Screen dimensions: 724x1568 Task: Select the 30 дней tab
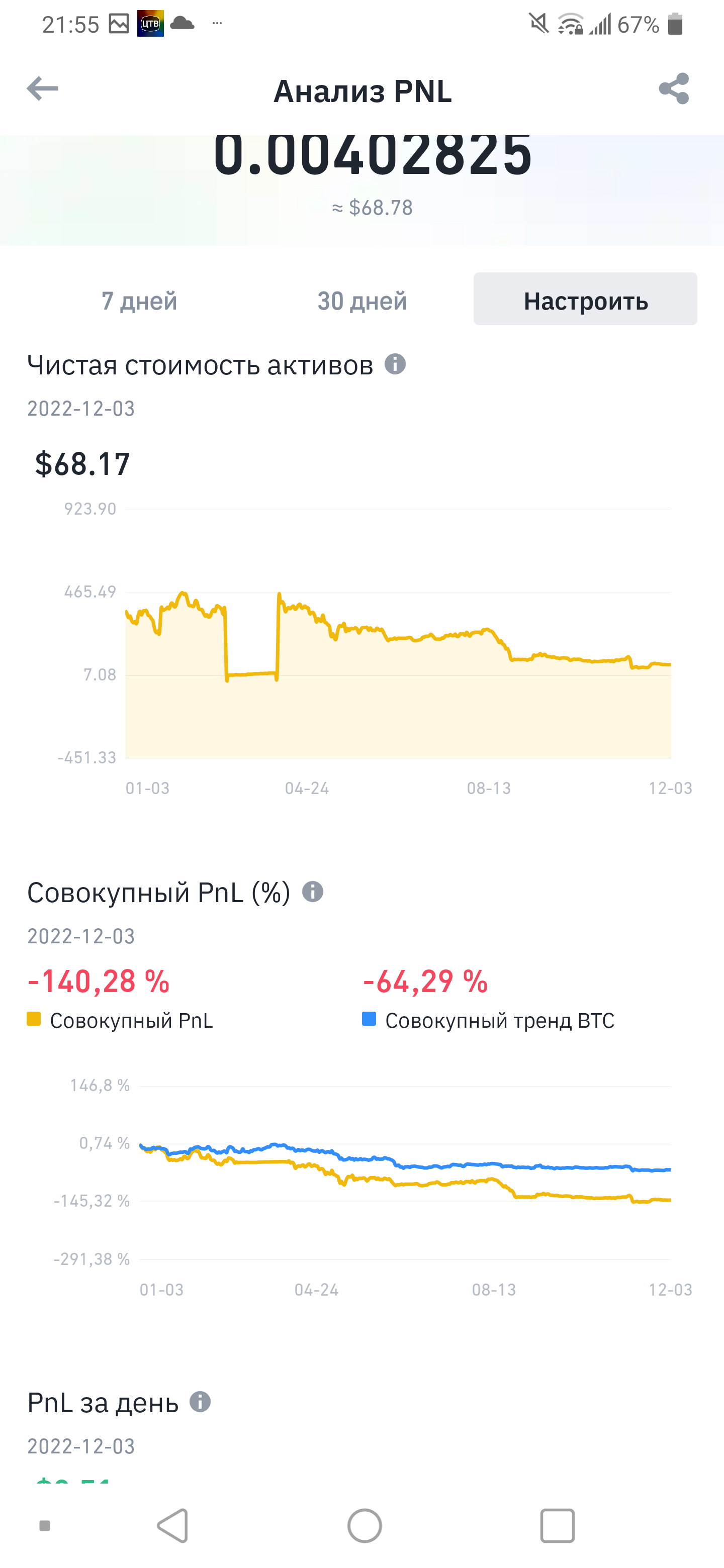pos(363,301)
